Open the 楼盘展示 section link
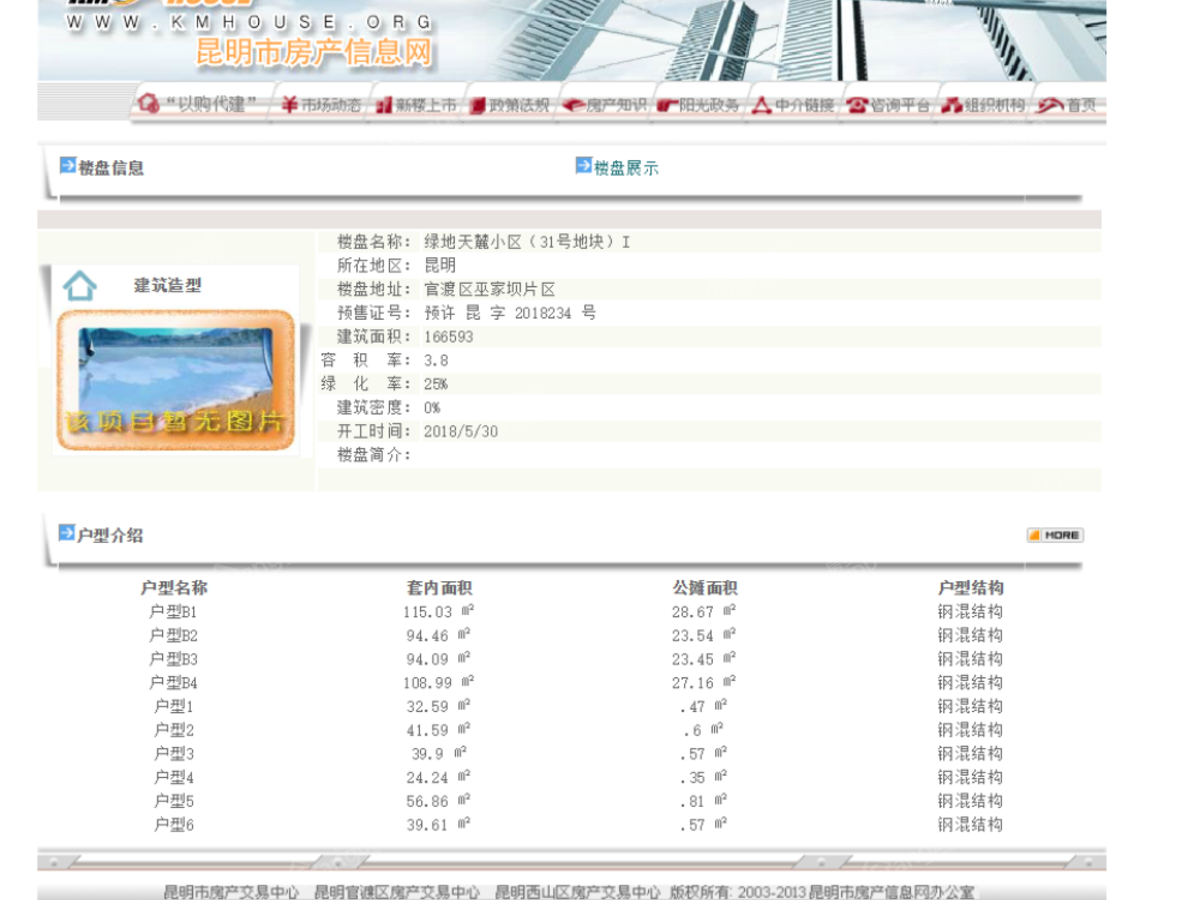Viewport: 1200px width, 900px height. point(626,168)
